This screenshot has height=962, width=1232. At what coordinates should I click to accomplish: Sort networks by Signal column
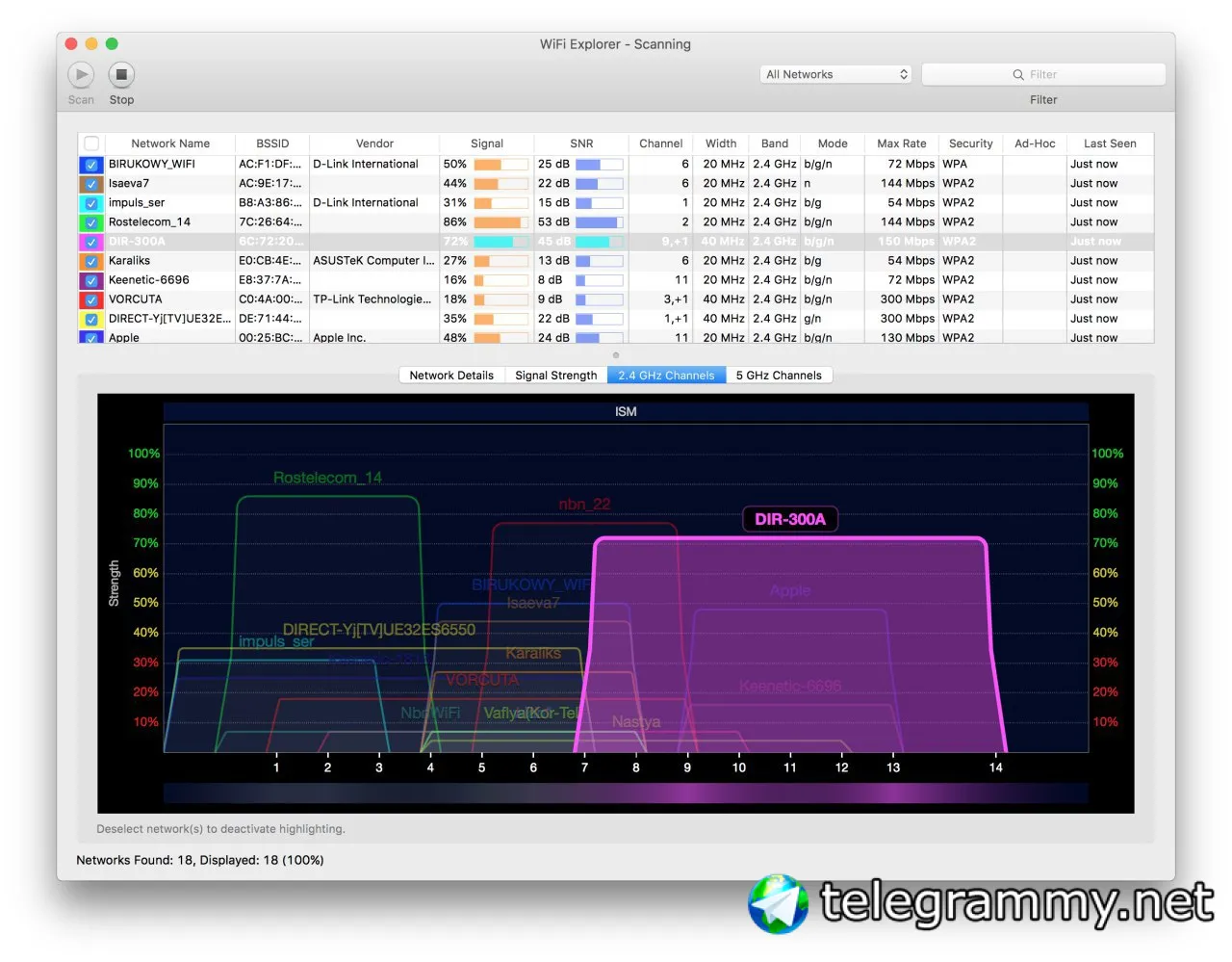click(487, 143)
